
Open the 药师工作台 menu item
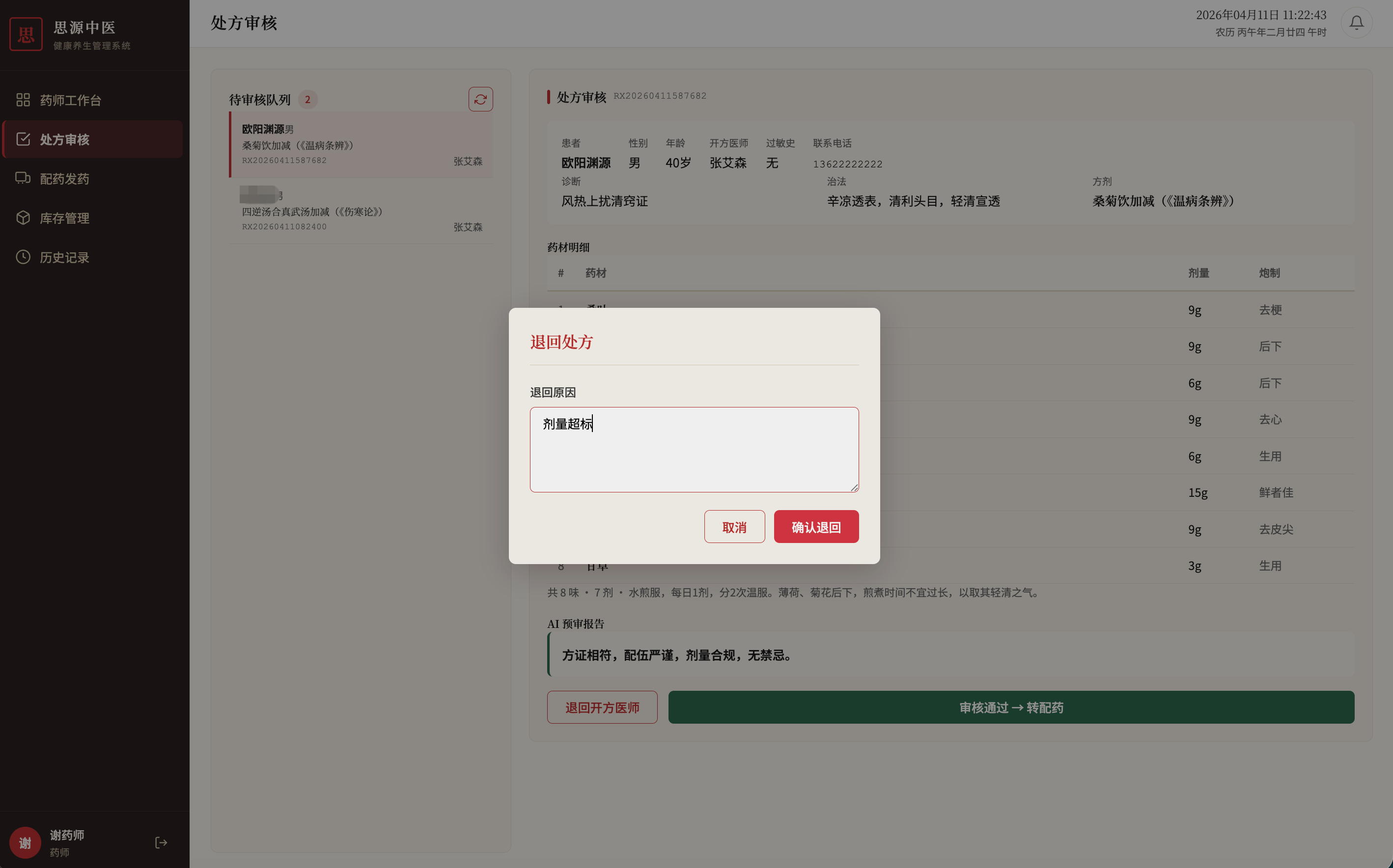[70, 101]
